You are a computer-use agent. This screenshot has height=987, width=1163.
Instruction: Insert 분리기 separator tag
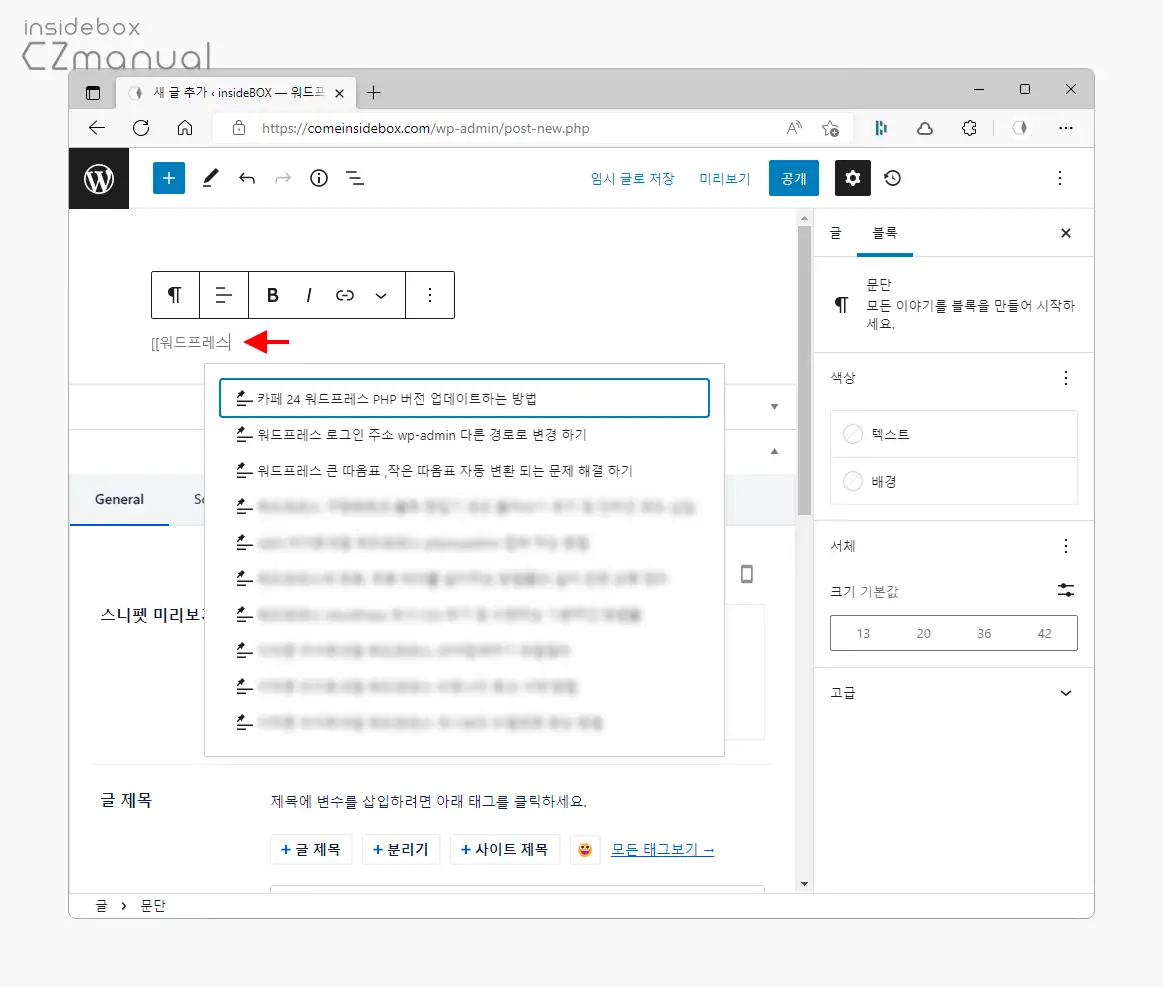point(401,850)
